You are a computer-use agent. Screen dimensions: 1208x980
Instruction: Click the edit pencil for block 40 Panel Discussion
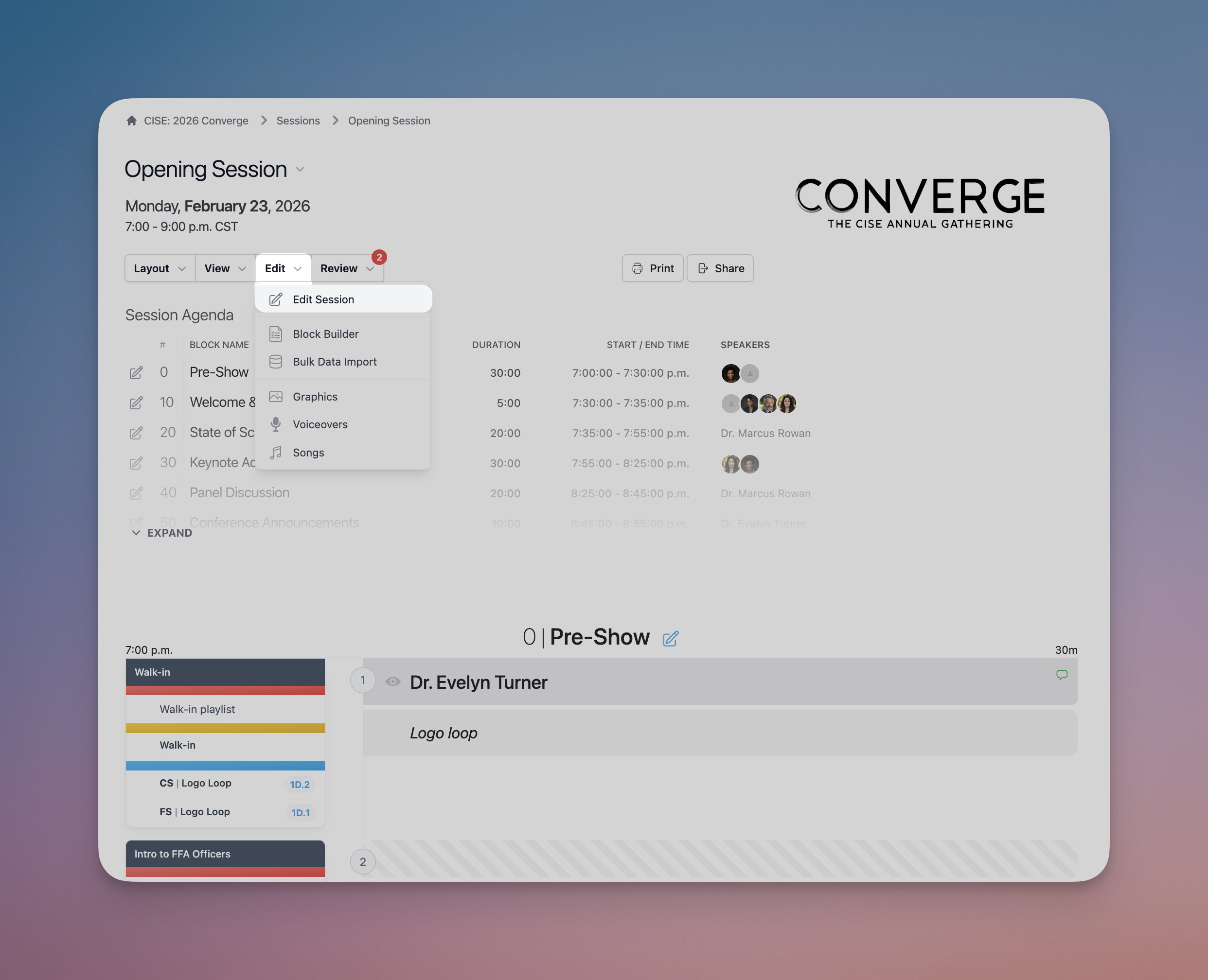pos(136,493)
